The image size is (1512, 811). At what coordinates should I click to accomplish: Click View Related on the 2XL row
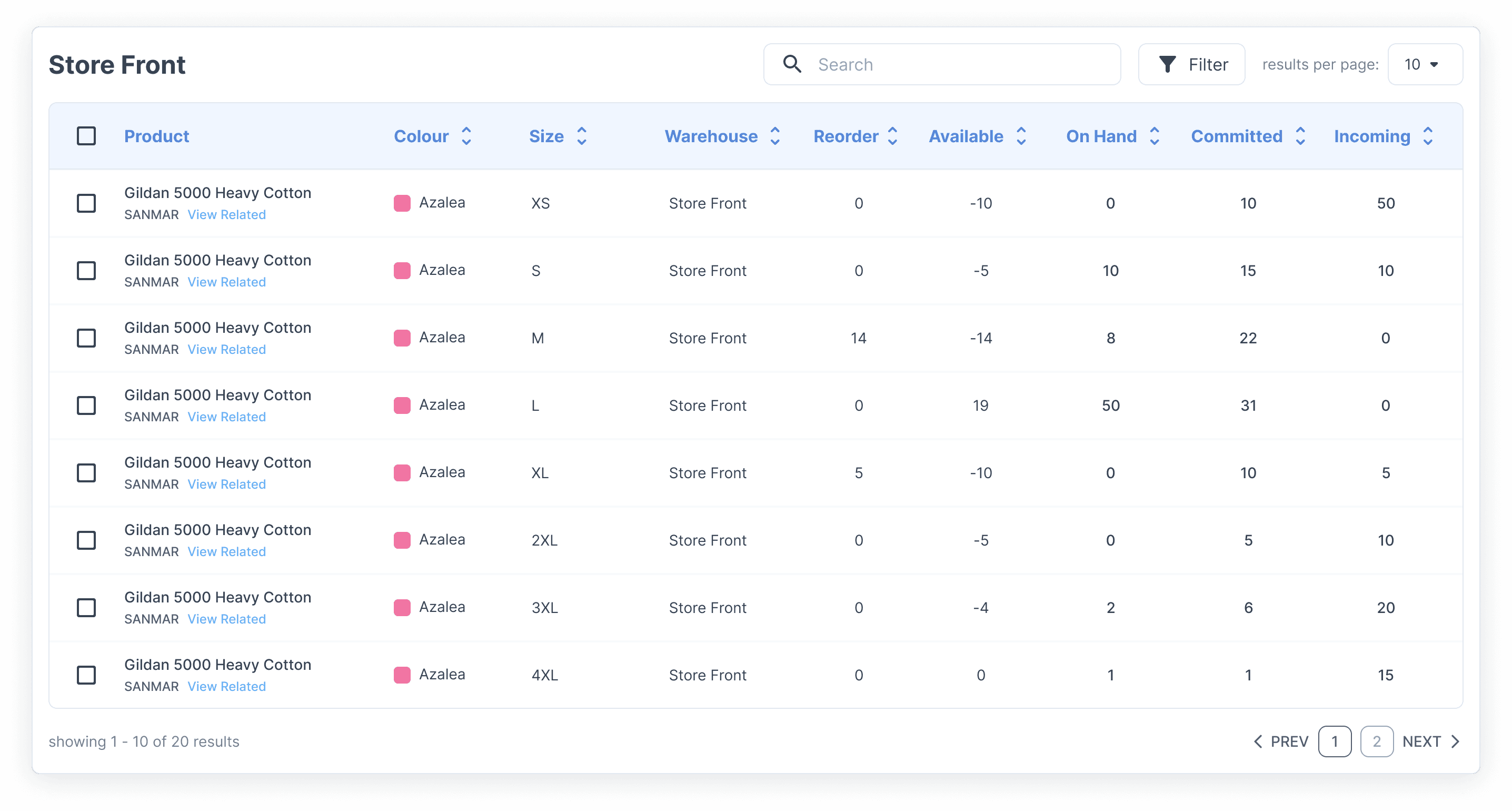(226, 551)
